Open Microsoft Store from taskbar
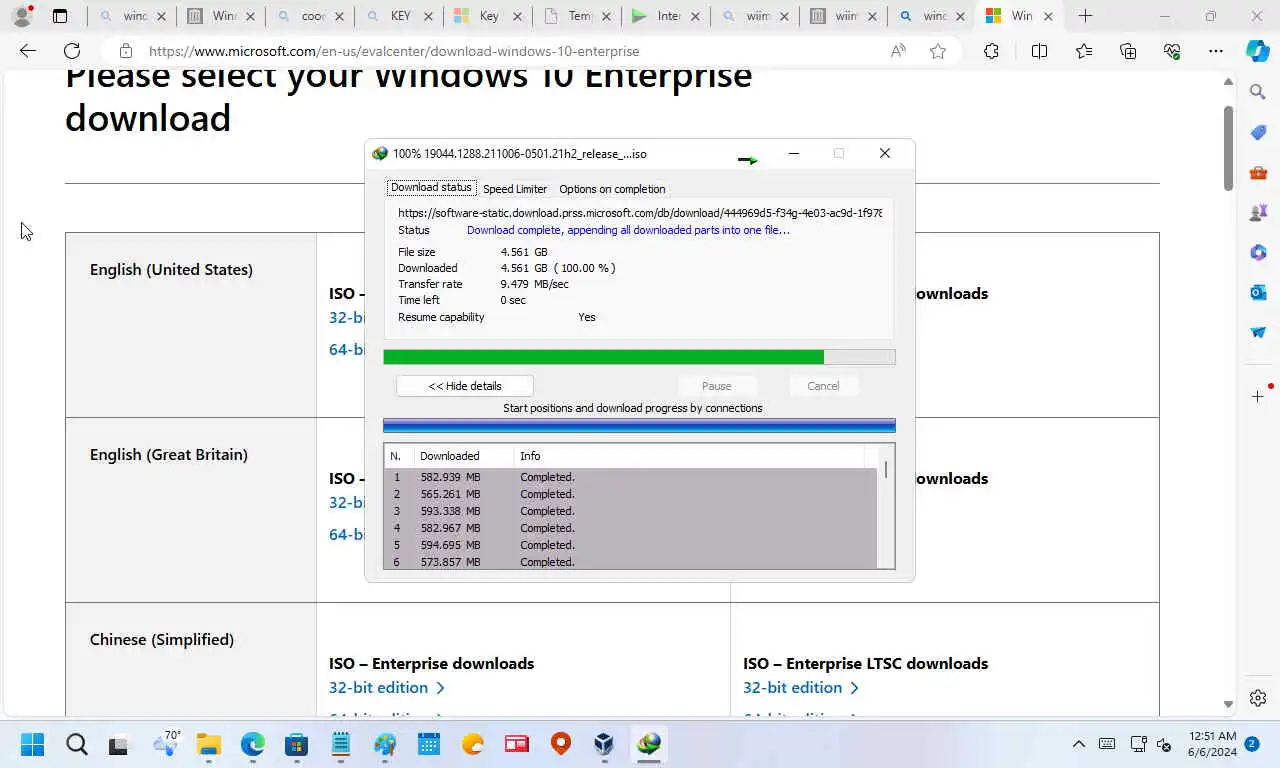1280x768 pixels. coord(296,744)
